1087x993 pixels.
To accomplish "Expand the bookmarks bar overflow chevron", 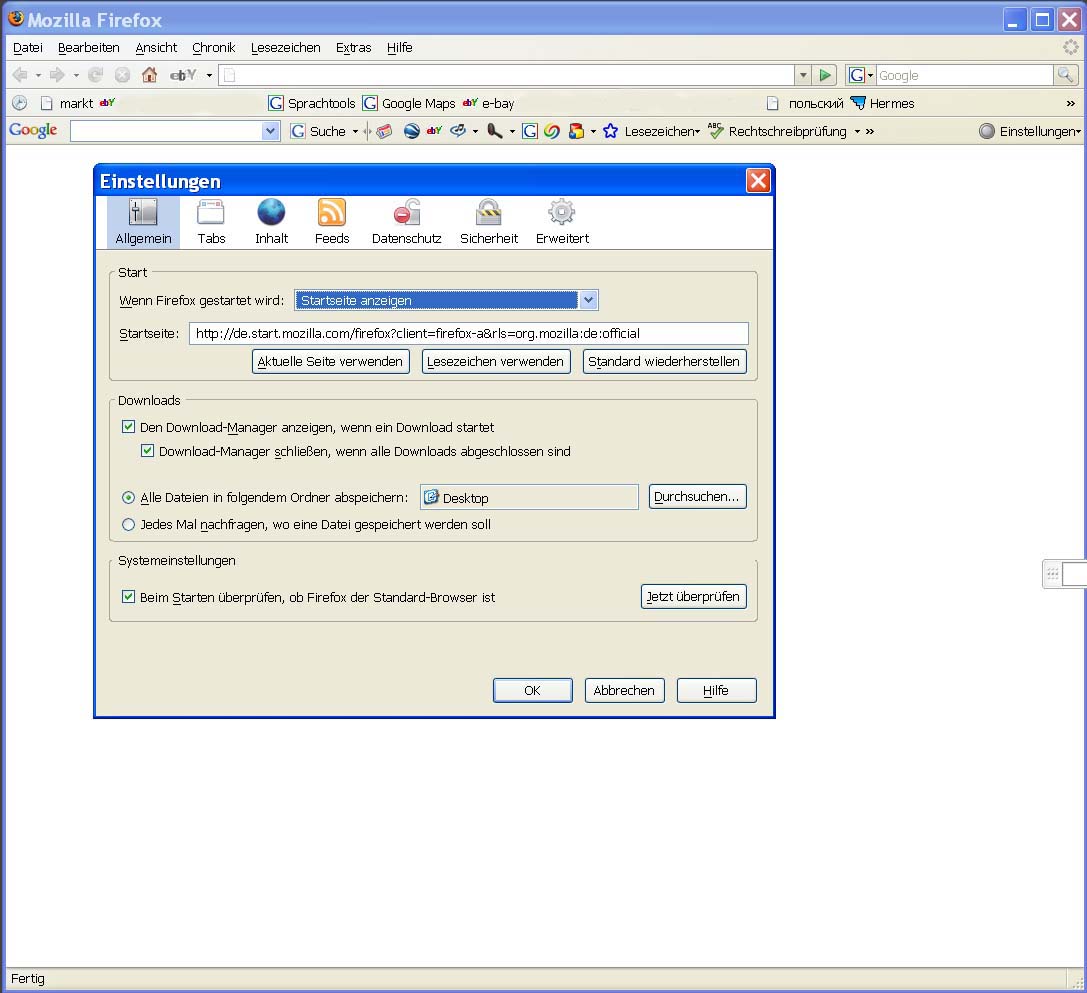I will coord(1071,103).
